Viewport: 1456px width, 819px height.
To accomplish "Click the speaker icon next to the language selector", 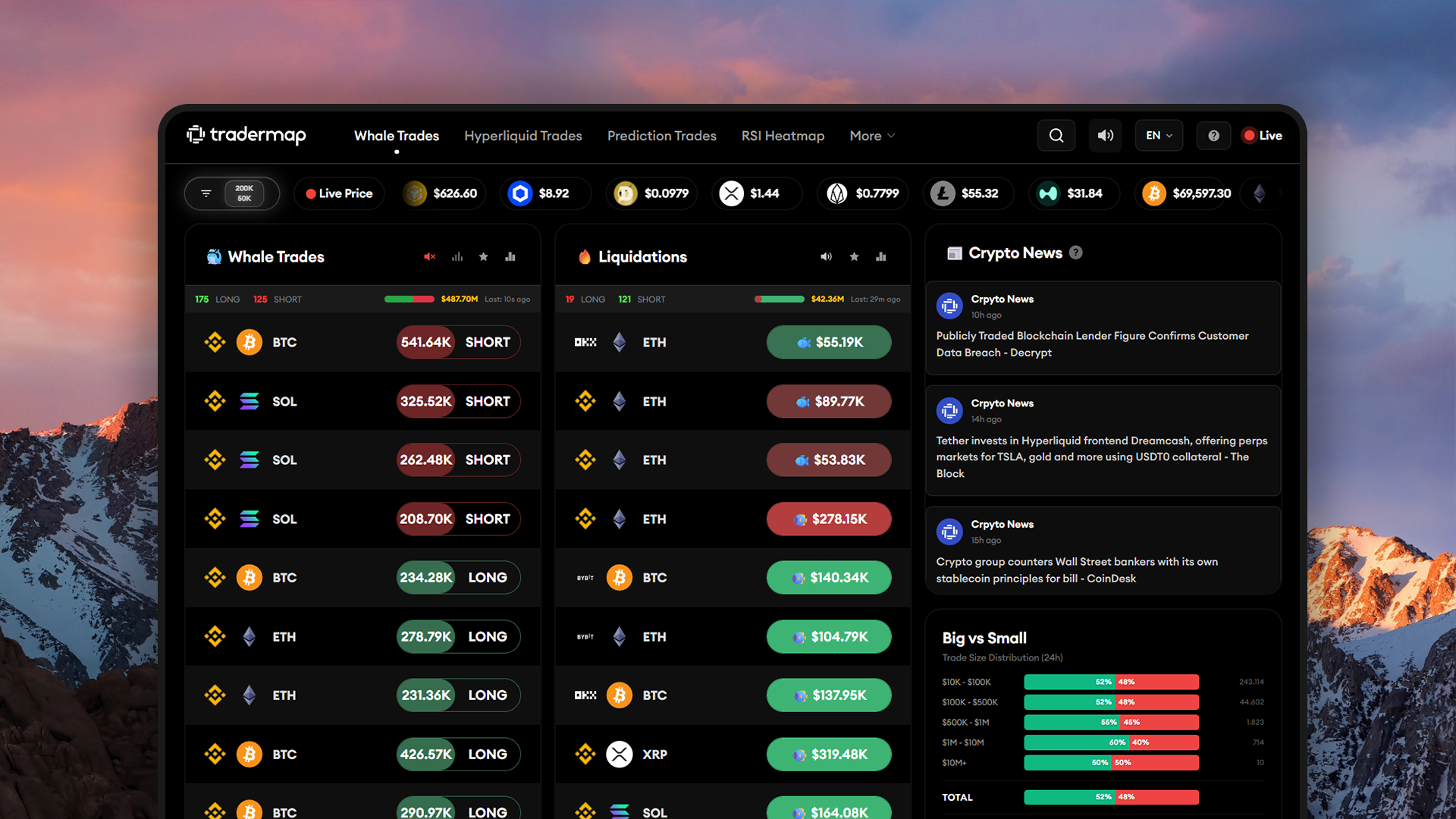I will pyautogui.click(x=1105, y=135).
